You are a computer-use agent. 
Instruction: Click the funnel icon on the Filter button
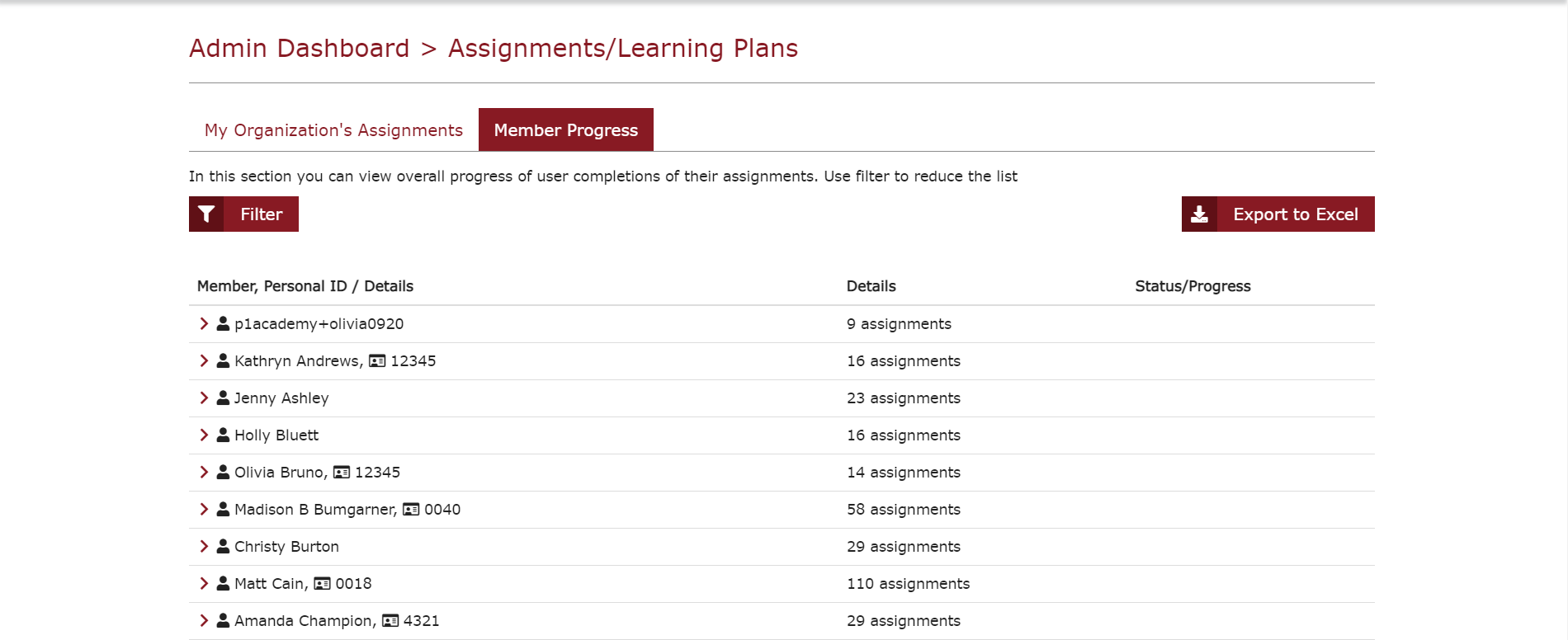click(206, 214)
